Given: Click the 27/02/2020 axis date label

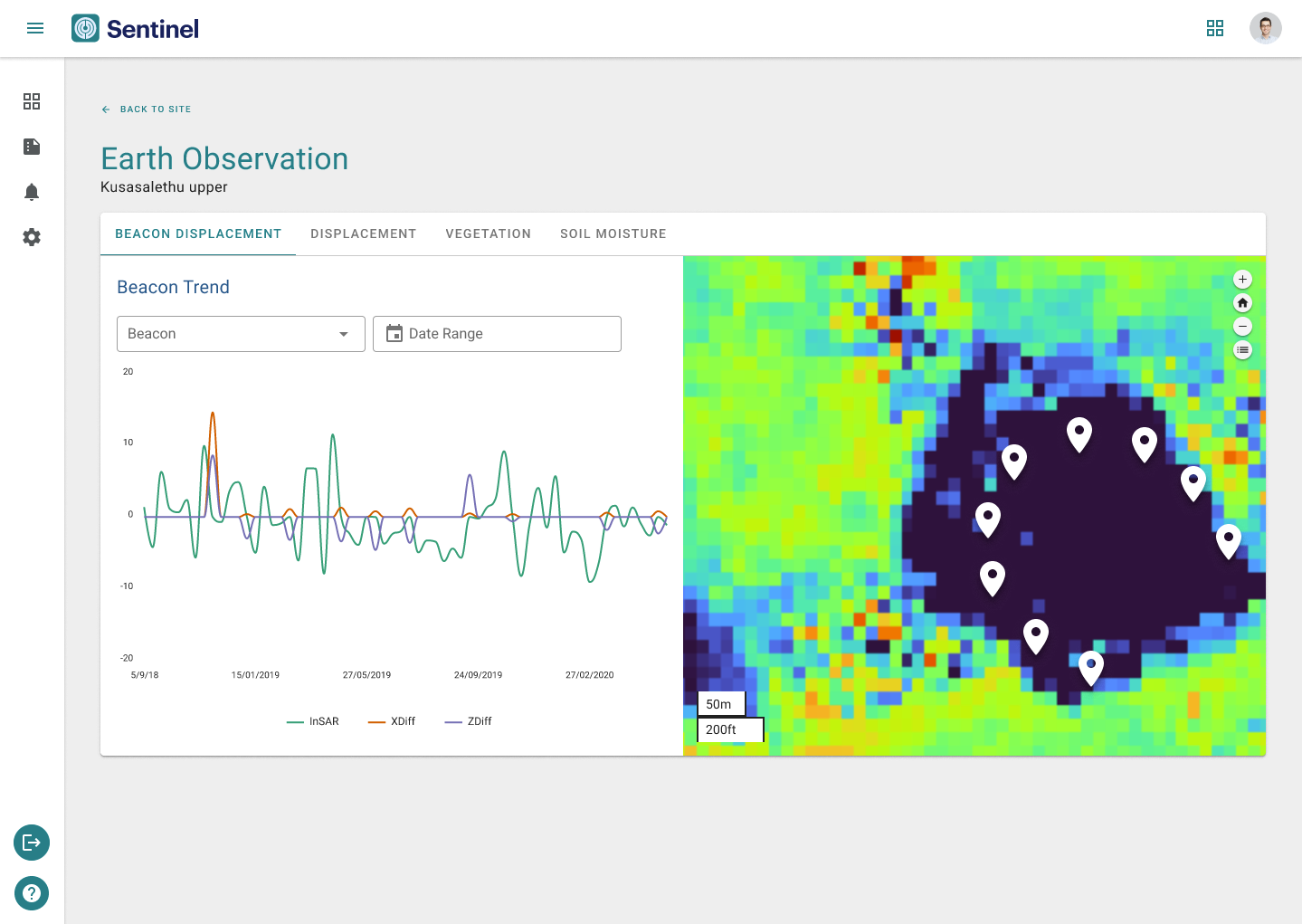Looking at the screenshot, I should [x=590, y=675].
